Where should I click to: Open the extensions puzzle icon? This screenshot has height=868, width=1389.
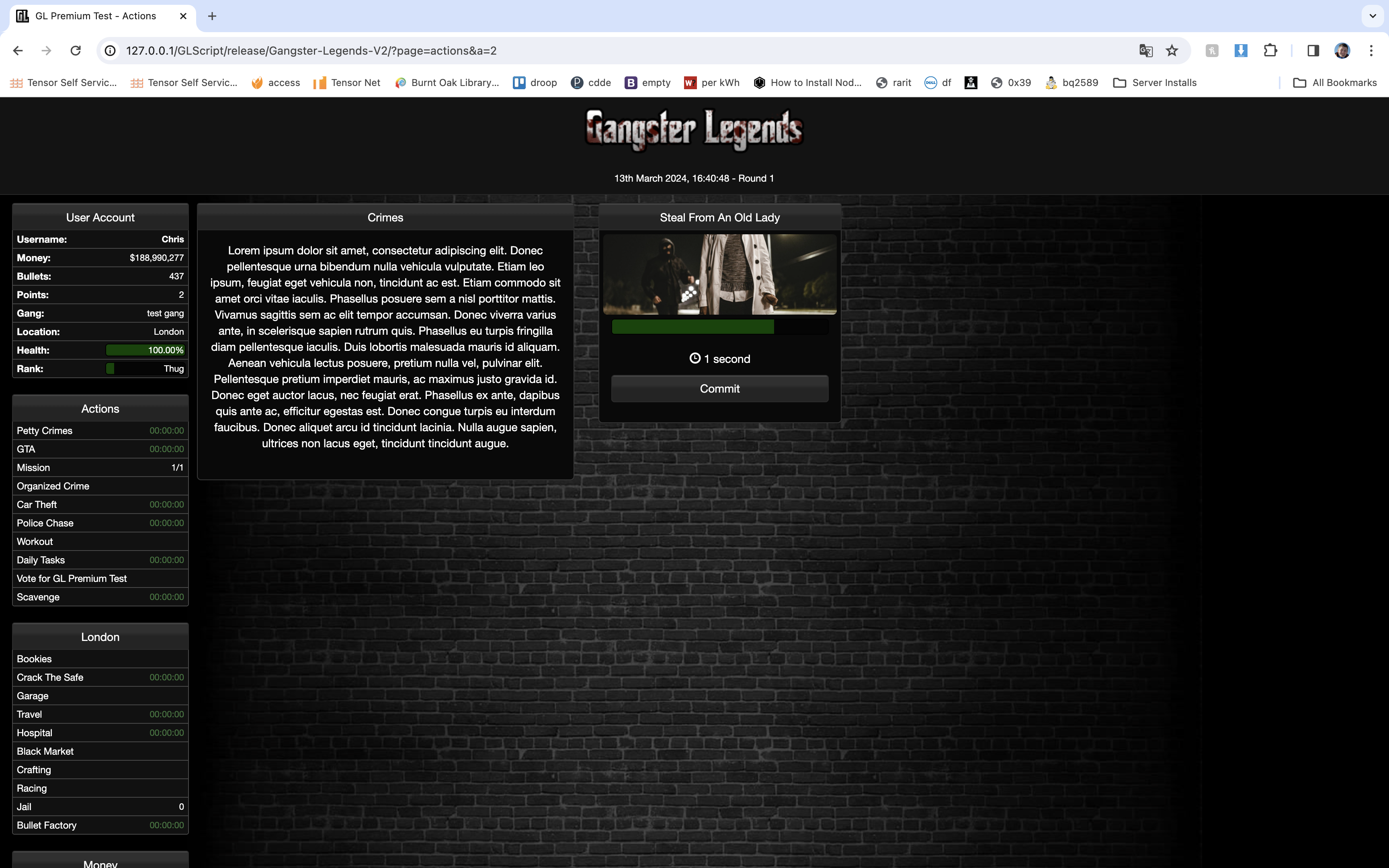pyautogui.click(x=1270, y=51)
